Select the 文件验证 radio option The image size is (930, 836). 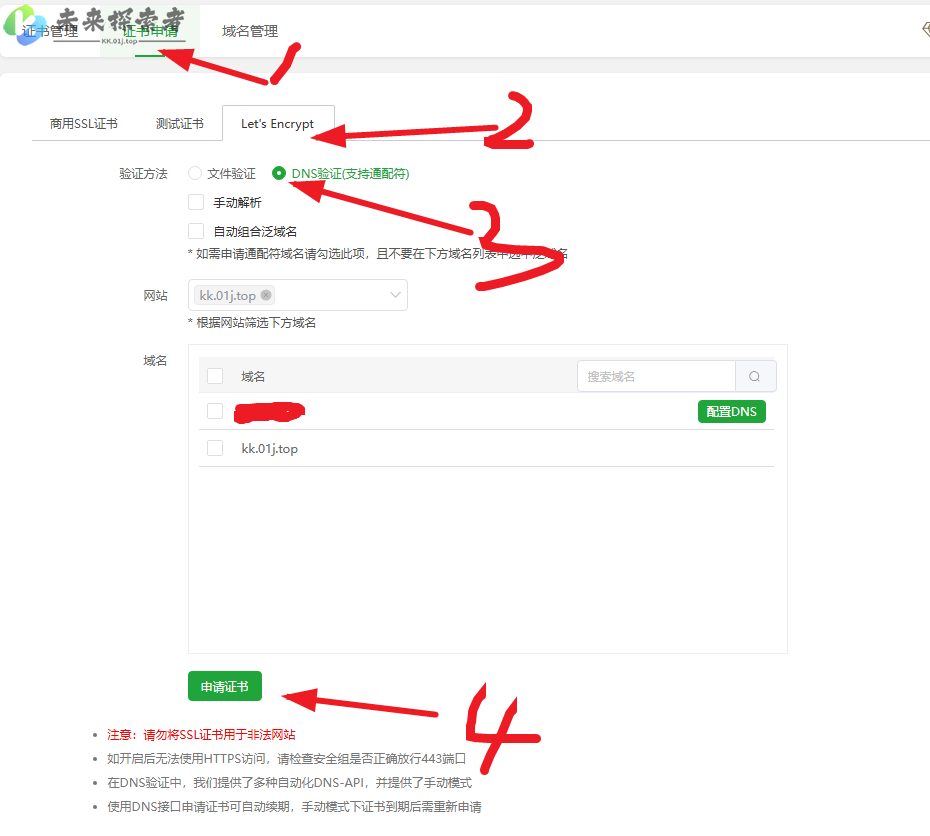pos(195,173)
